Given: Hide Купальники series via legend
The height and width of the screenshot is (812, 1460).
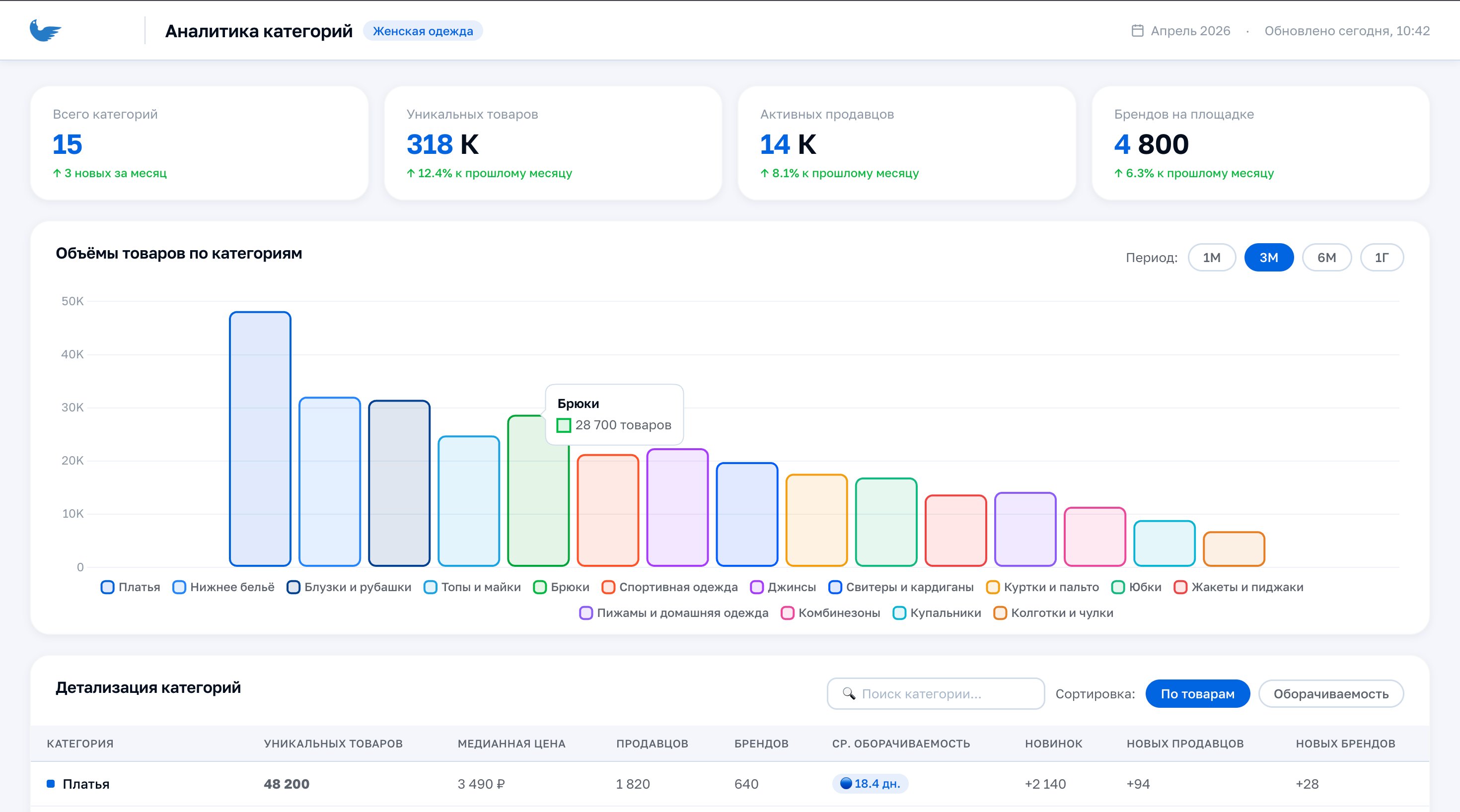Looking at the screenshot, I should click(936, 613).
